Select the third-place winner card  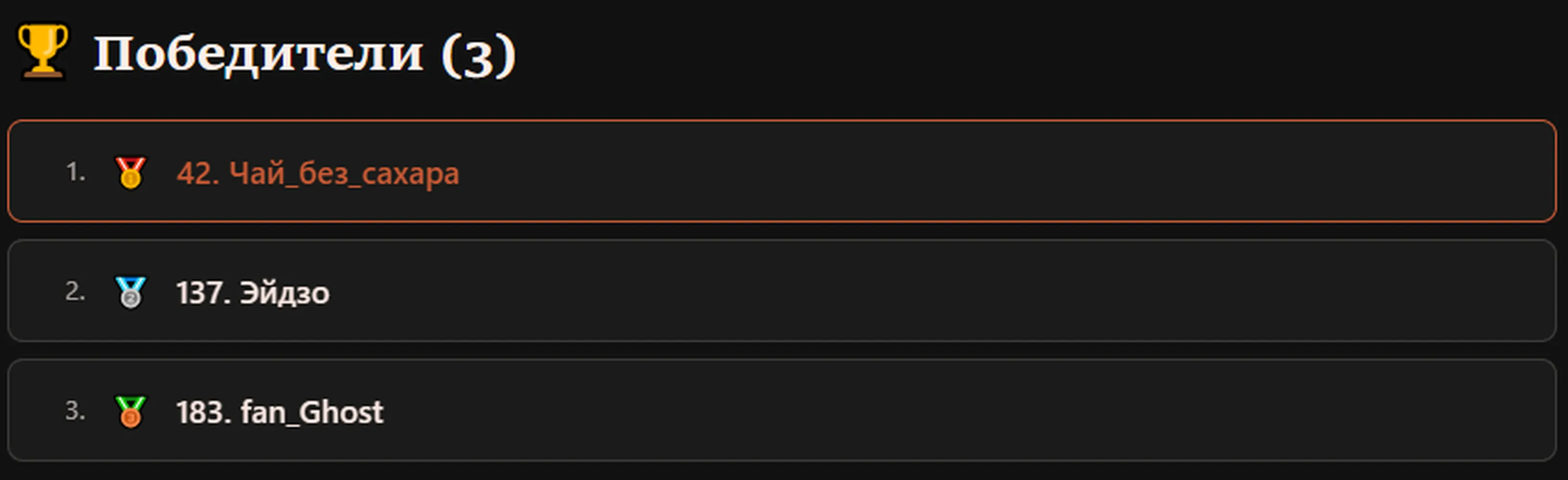[x=782, y=410]
